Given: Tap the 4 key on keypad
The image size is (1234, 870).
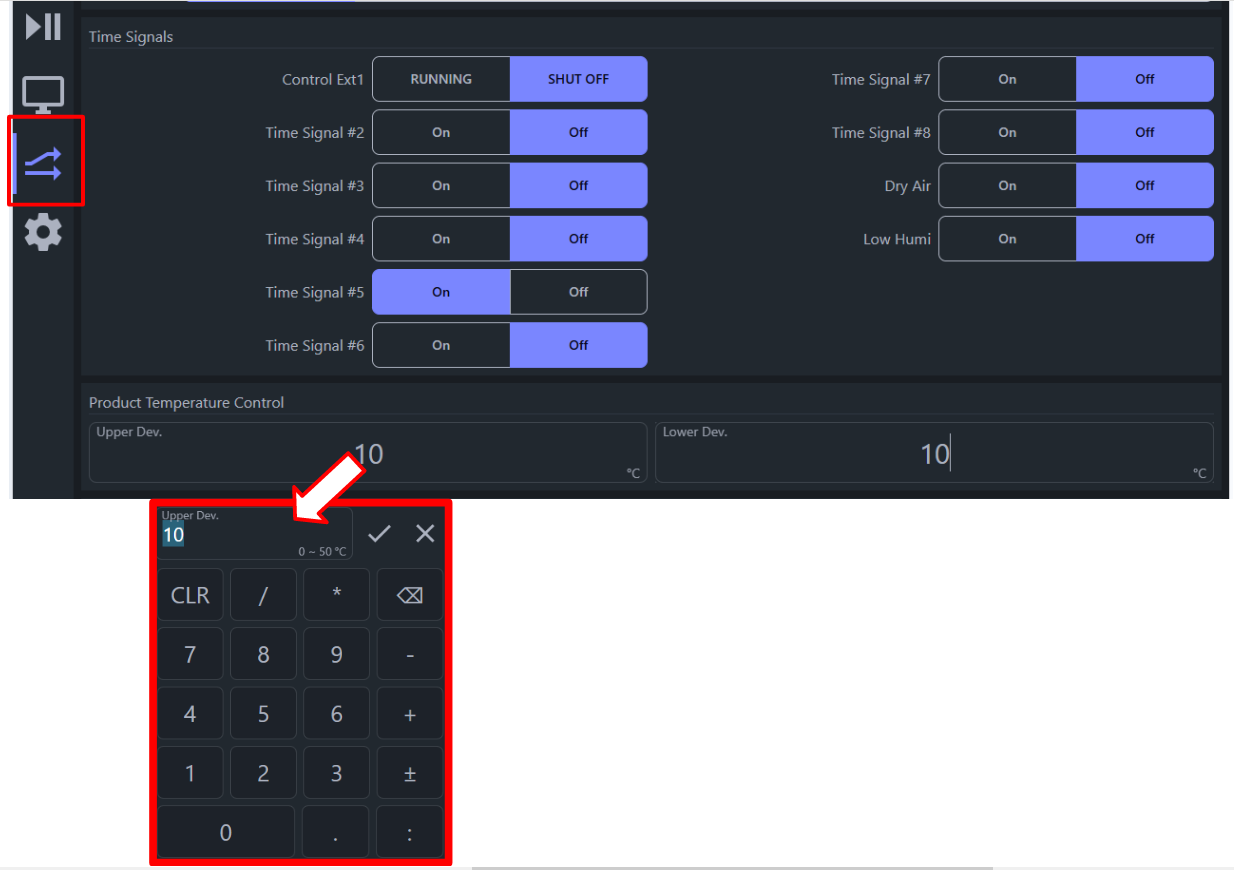Looking at the screenshot, I should [190, 714].
